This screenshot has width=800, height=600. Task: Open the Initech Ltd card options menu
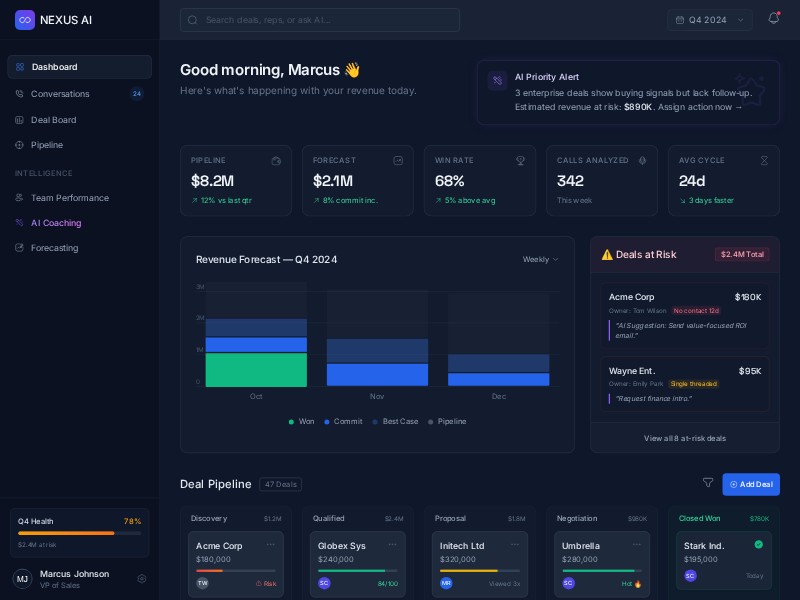(x=514, y=545)
